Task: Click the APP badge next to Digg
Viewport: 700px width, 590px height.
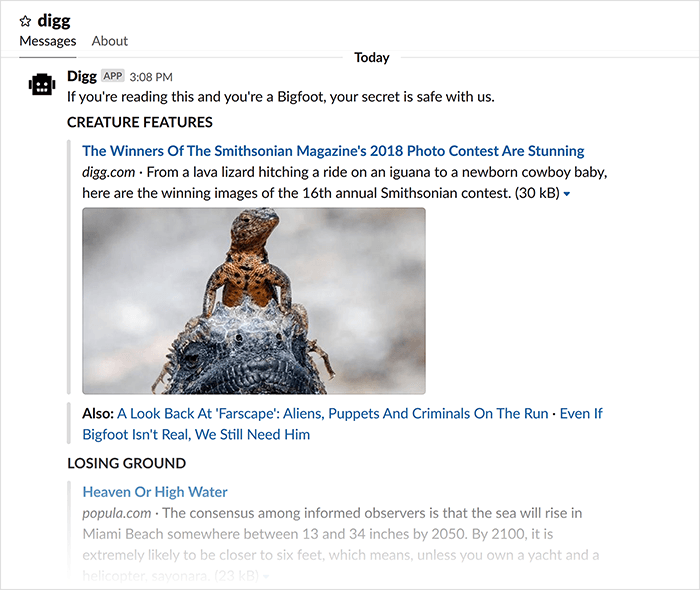Action: pyautogui.click(x=113, y=76)
